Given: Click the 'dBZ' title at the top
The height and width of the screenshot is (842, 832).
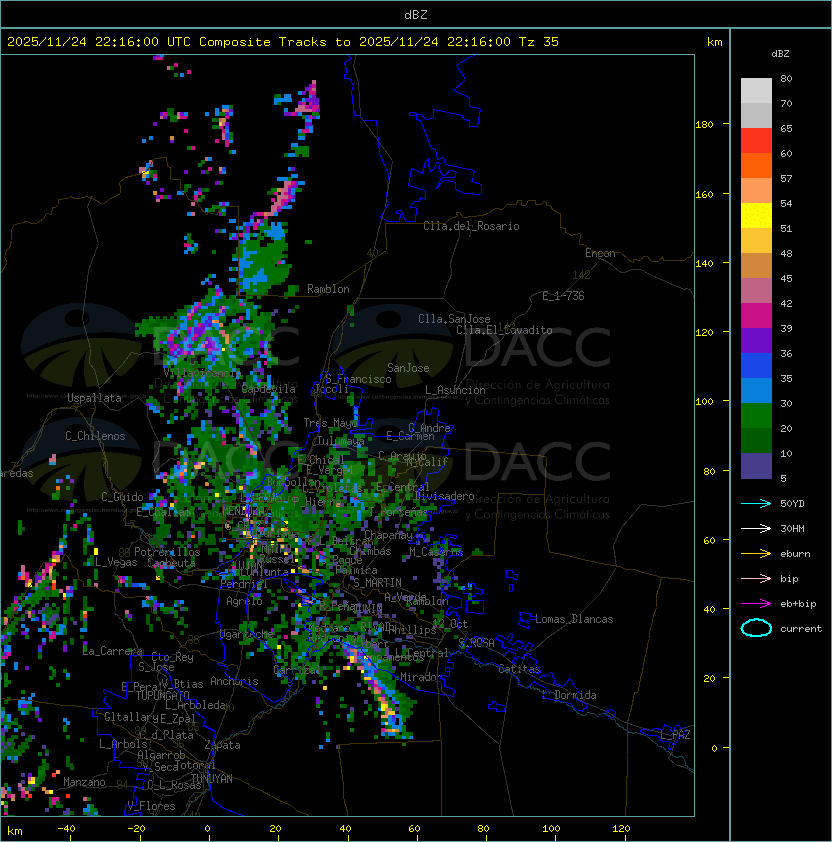Looking at the screenshot, I should (416, 15).
